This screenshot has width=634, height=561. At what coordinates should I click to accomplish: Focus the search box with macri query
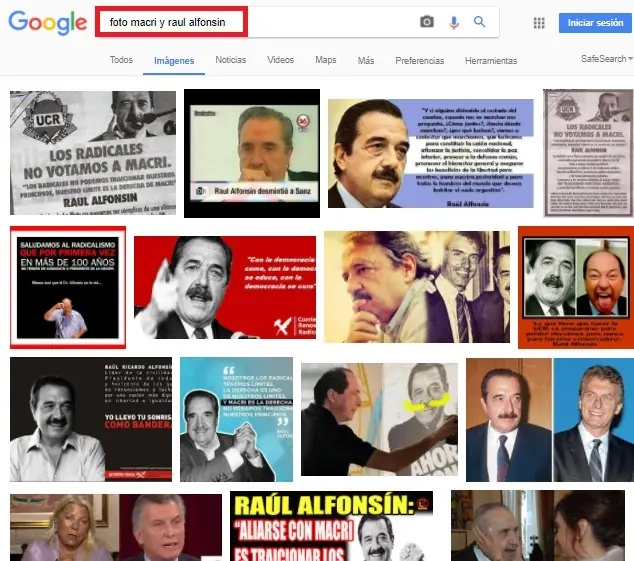pyautogui.click(x=297, y=22)
